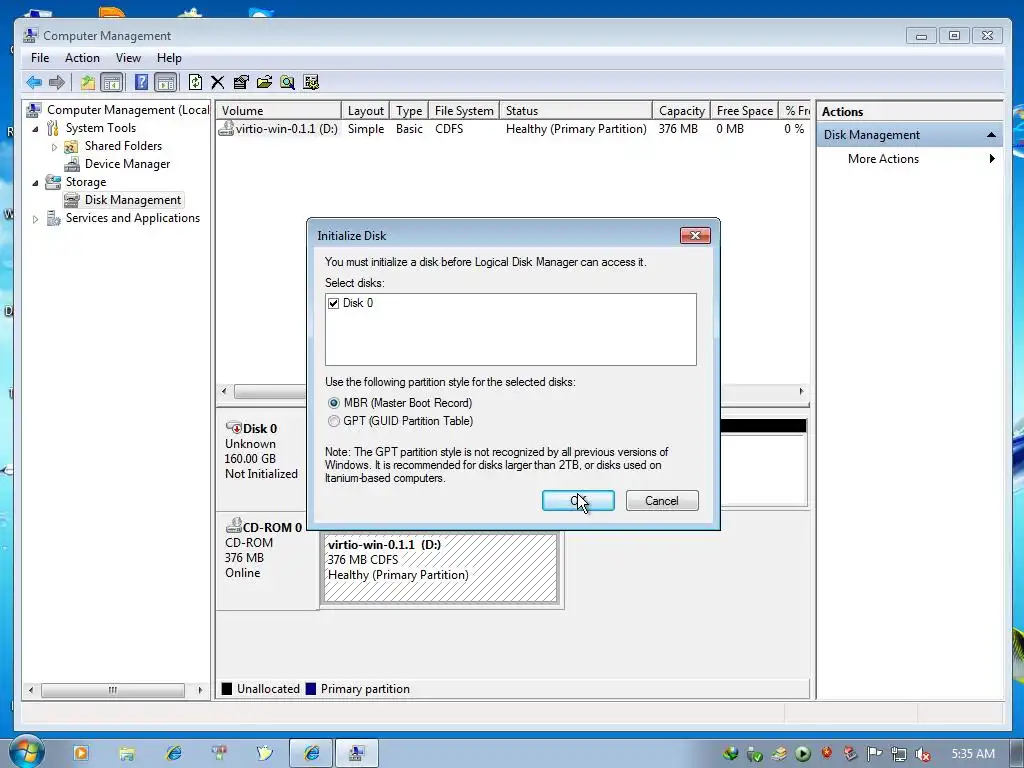Open the Help menu
This screenshot has height=768, width=1024.
169,58
